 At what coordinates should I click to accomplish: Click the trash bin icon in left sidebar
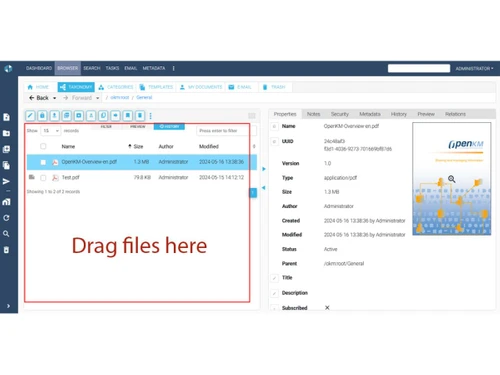point(6,250)
